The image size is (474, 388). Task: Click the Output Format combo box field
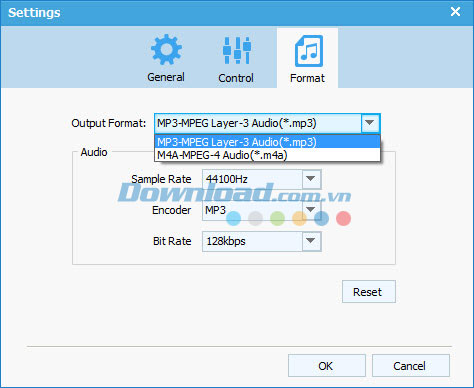click(x=267, y=123)
